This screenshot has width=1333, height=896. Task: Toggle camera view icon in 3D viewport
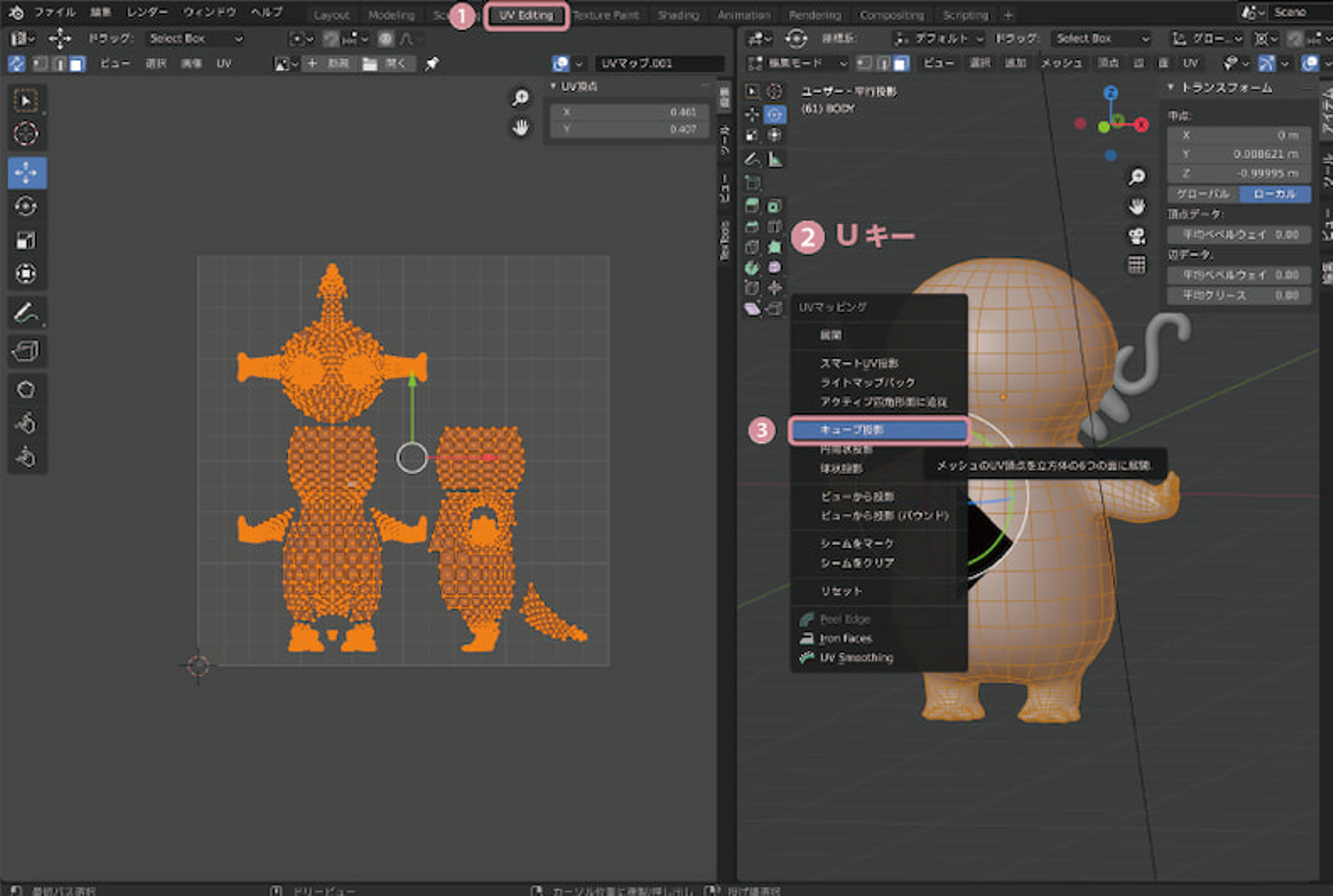(1137, 236)
